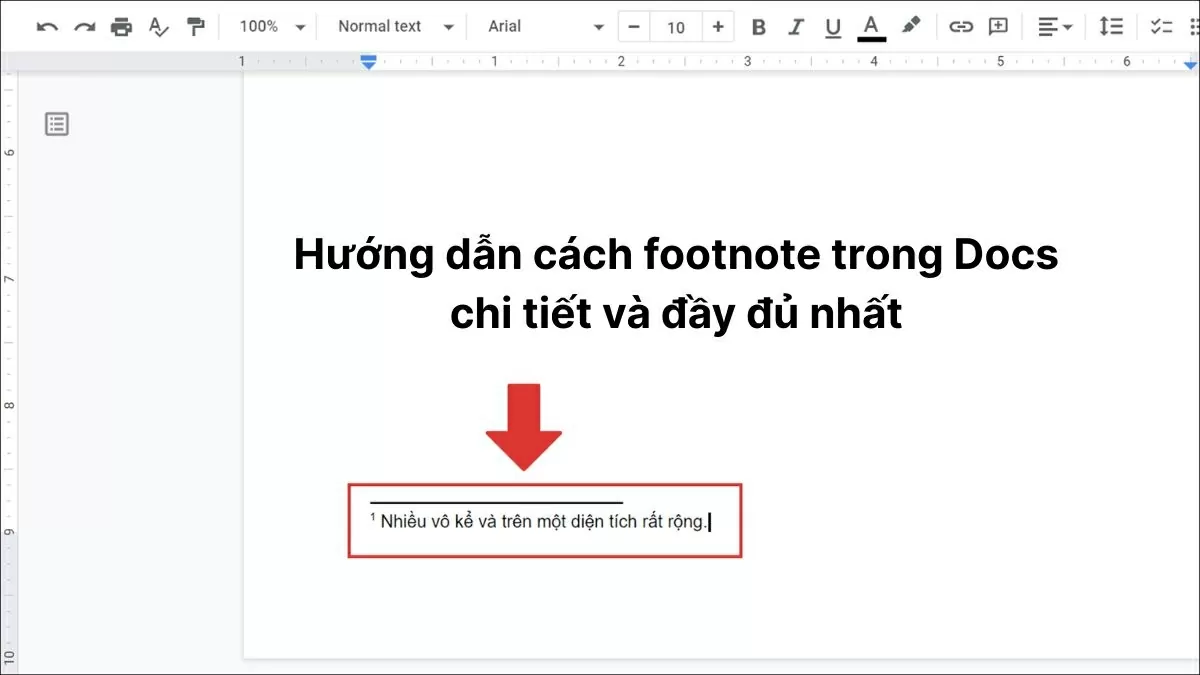The width and height of the screenshot is (1200, 675).
Task: Click the Redo icon
Action: pos(84,26)
